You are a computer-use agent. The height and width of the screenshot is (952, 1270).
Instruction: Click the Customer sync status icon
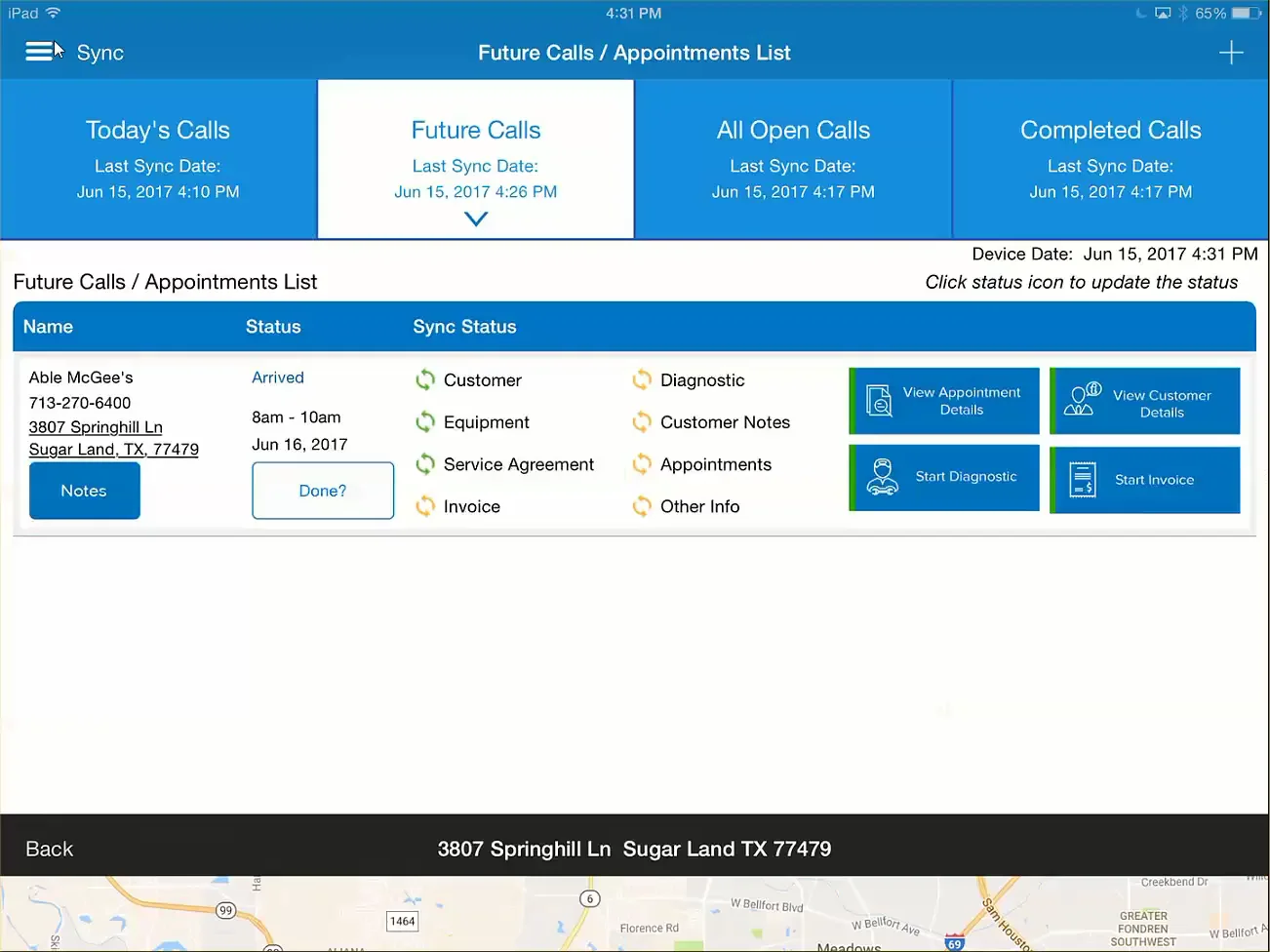425,380
